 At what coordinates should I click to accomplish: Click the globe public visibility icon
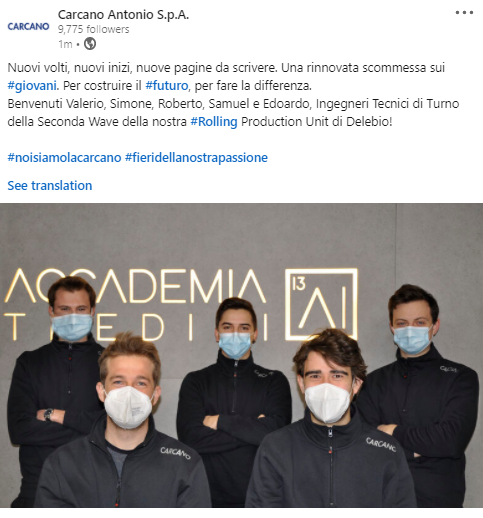pyautogui.click(x=90, y=44)
